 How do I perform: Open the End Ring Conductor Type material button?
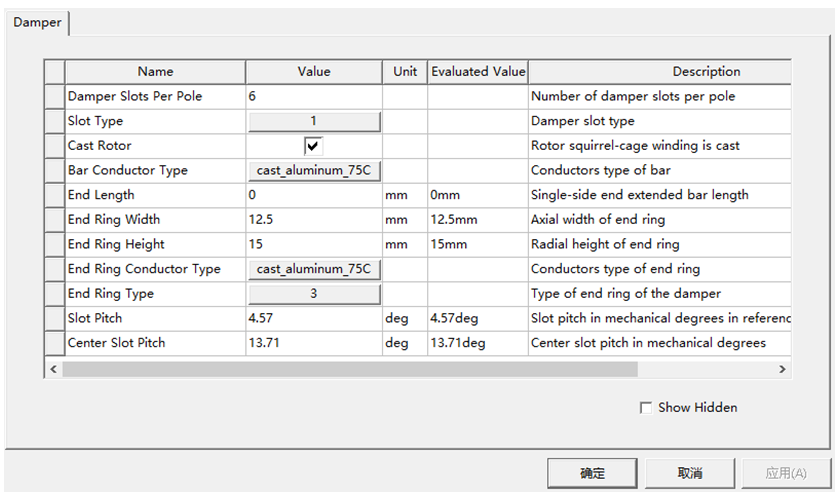click(x=314, y=269)
